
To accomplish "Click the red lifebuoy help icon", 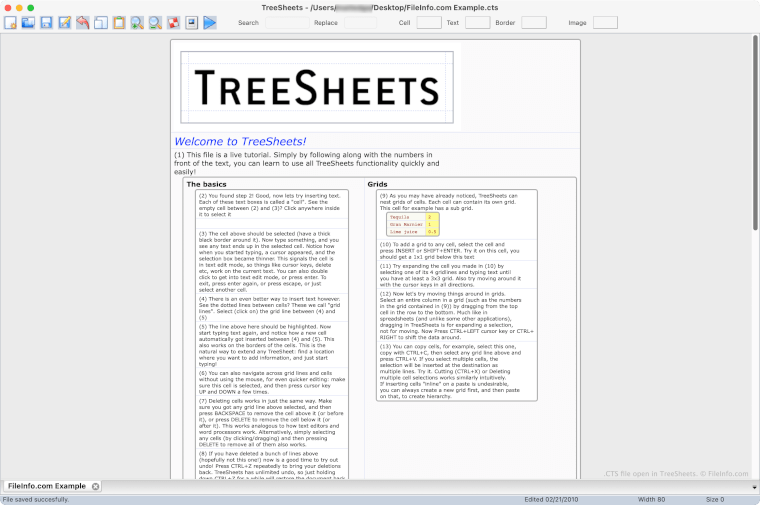I will coord(173,22).
